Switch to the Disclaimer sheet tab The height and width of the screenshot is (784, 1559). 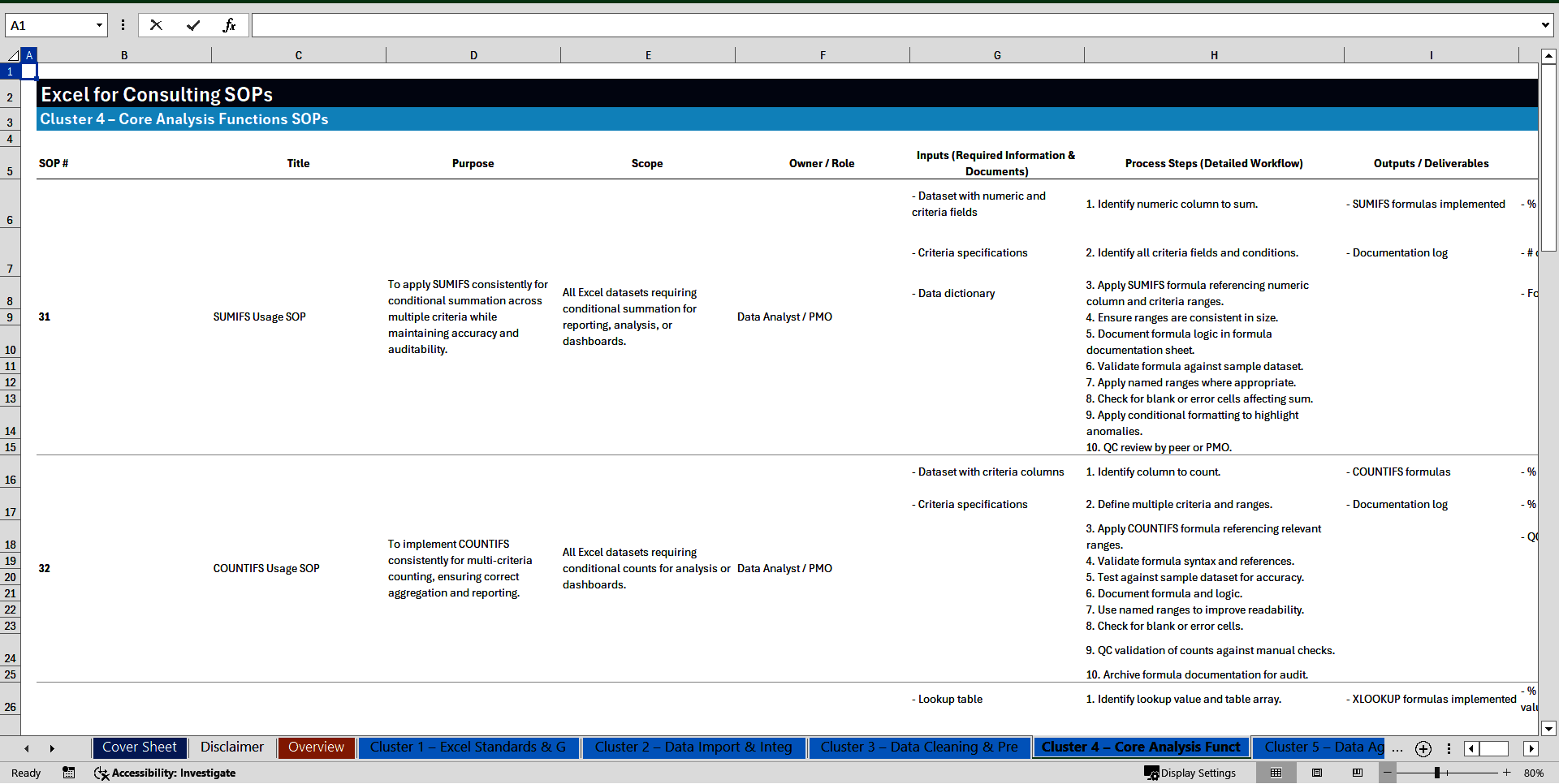231,747
